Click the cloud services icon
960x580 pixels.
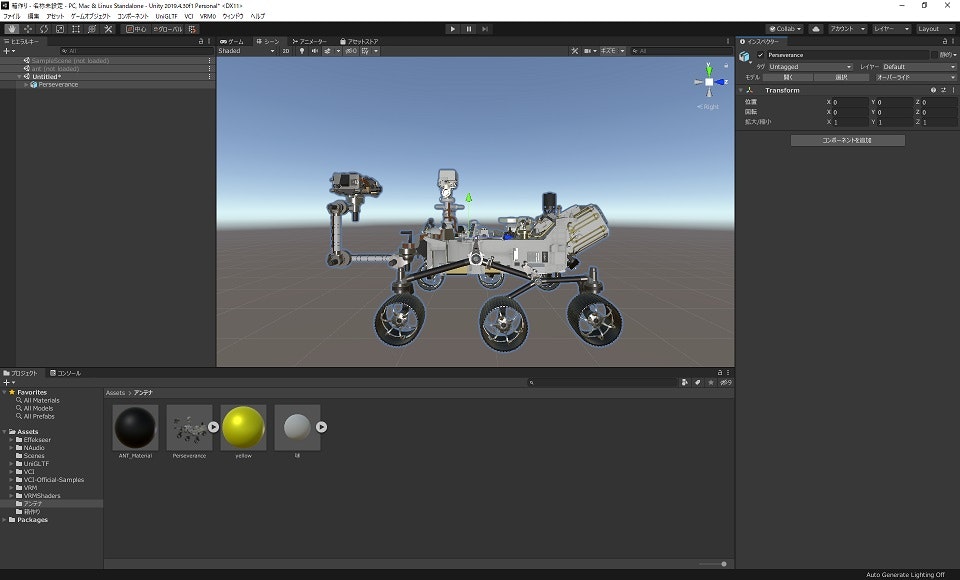coord(815,29)
